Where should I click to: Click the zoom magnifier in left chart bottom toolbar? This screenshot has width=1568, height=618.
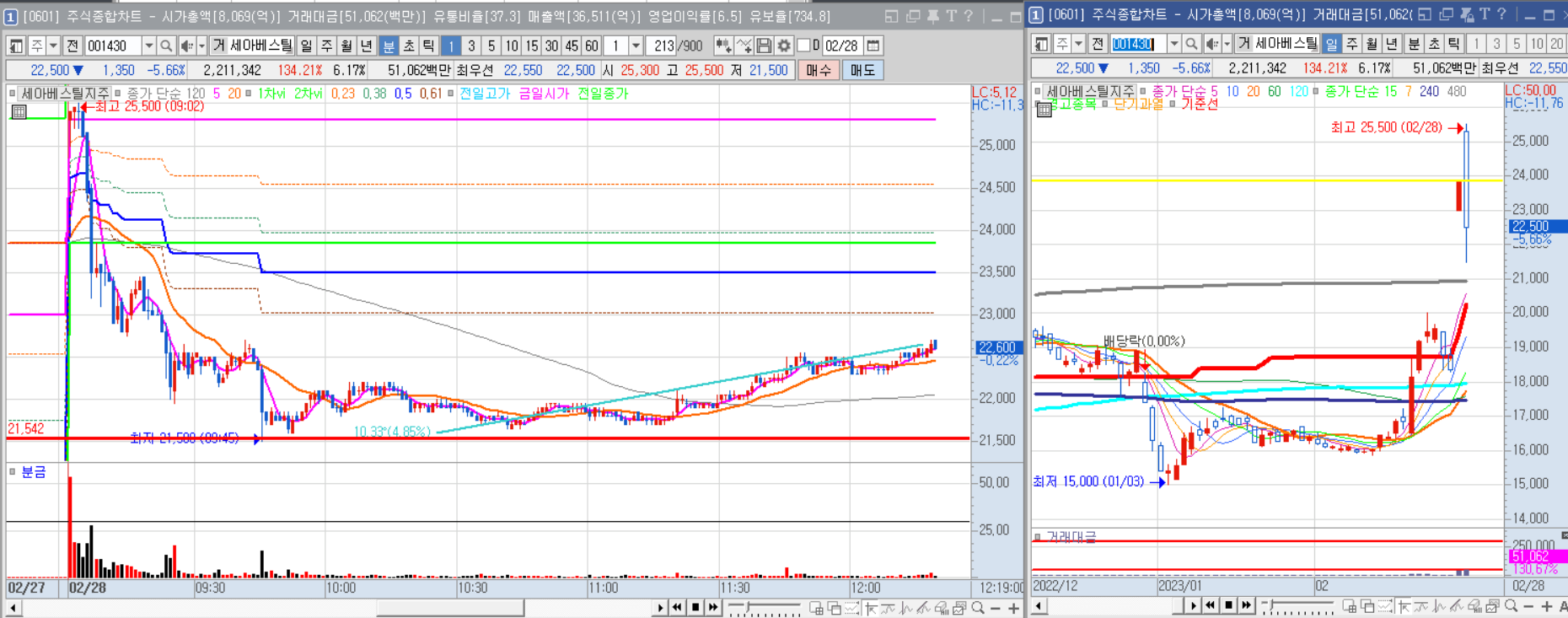[x=978, y=607]
